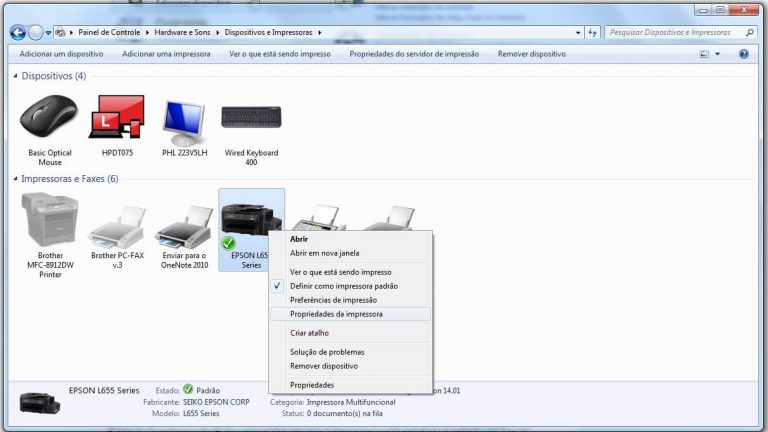Click Adicionar um dispositivo toolbar button
The image size is (768, 432).
[61, 54]
